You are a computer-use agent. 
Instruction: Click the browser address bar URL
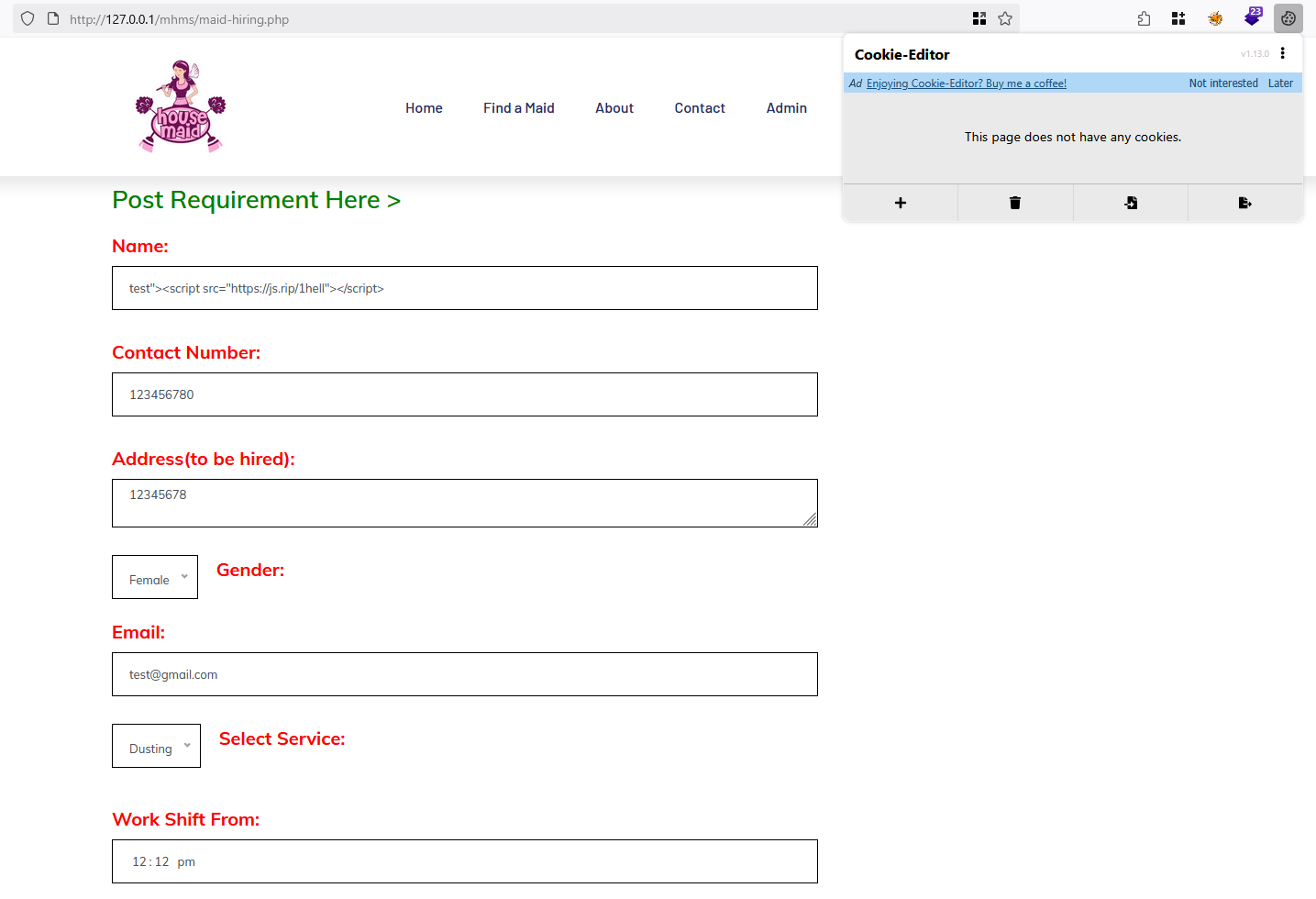coord(180,19)
